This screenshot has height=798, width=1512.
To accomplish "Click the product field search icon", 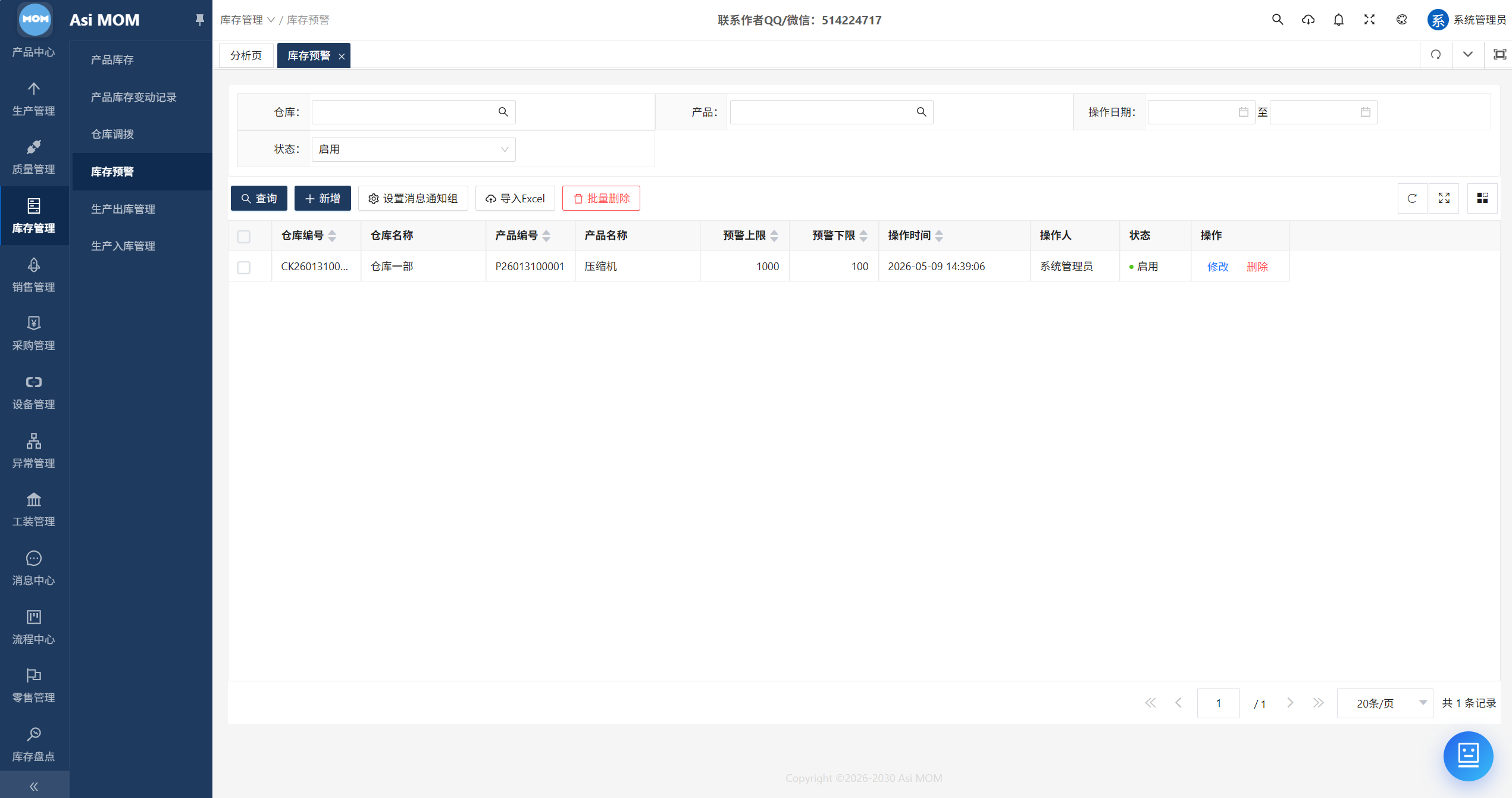I will tap(921, 112).
